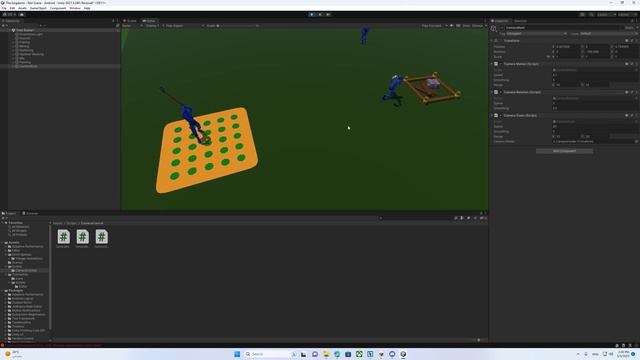Click the Add Component button
Image resolution: width=640 pixels, height=360 pixels.
pos(564,151)
